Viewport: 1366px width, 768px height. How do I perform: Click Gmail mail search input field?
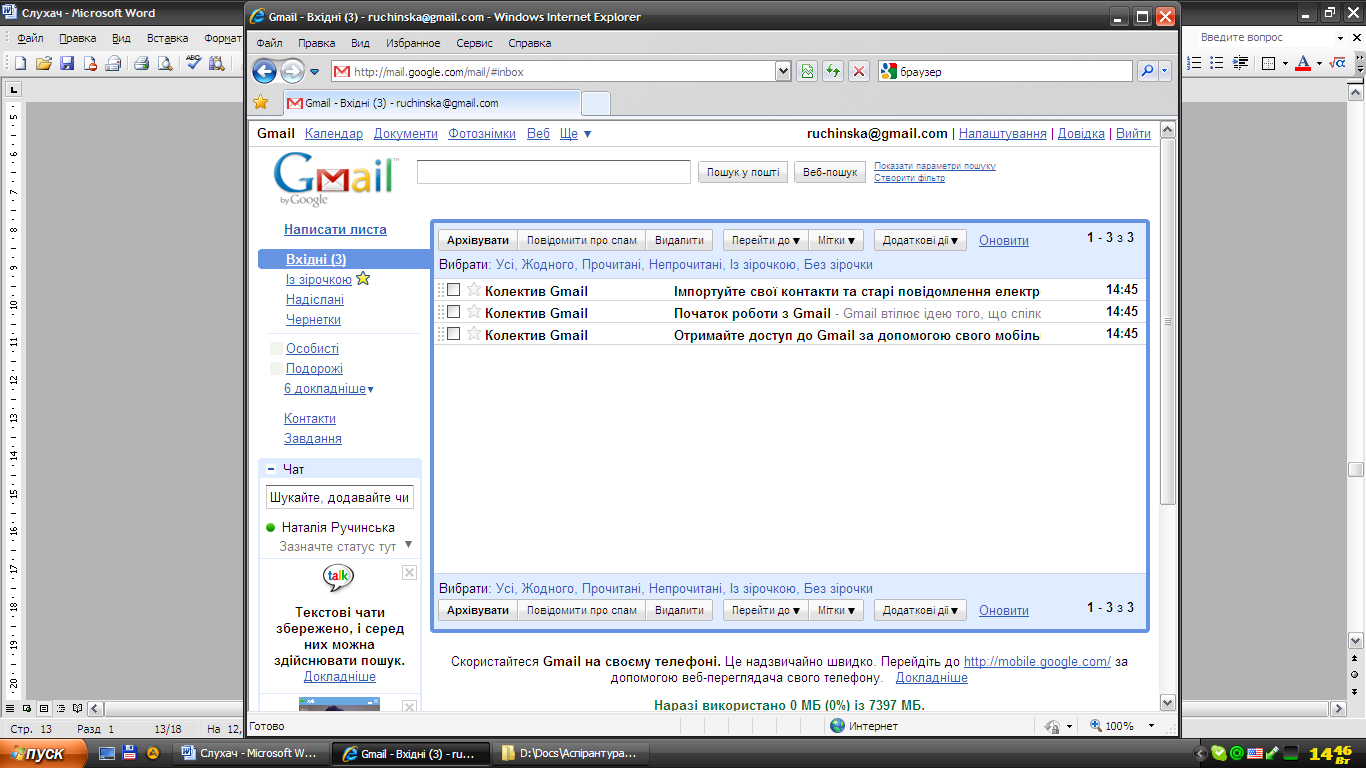554,172
